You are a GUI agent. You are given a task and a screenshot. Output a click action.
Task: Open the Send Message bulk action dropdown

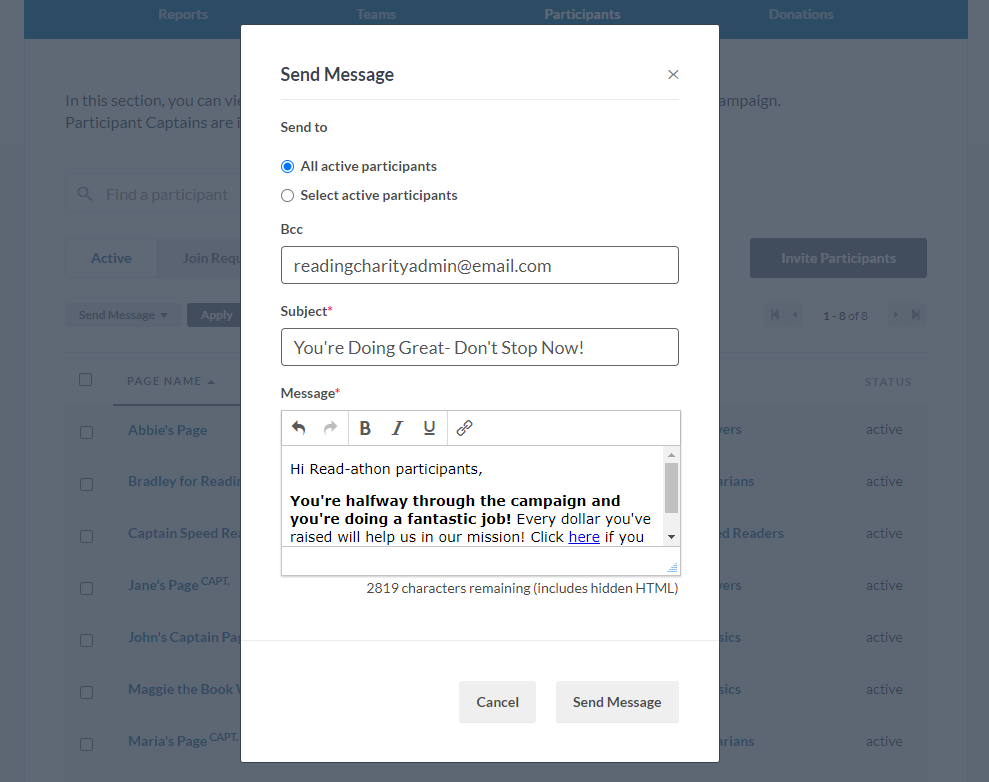click(x=124, y=315)
